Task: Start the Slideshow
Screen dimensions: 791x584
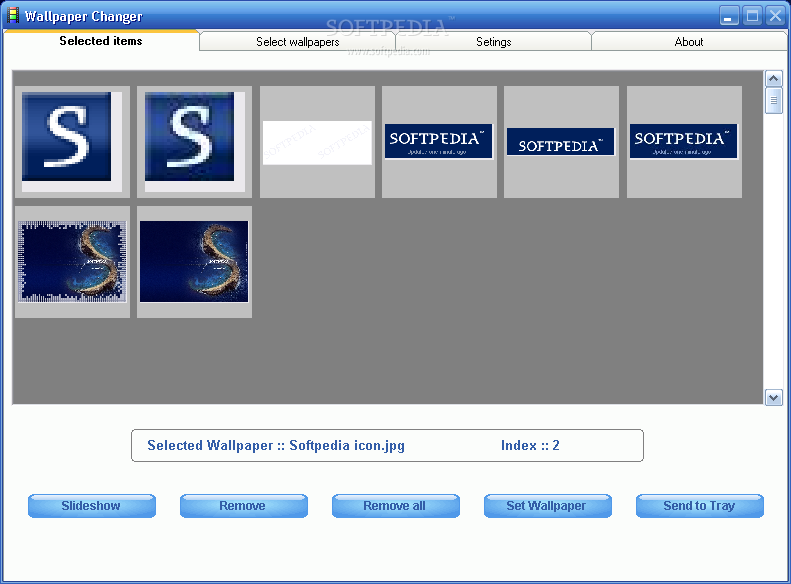Action: tap(92, 506)
